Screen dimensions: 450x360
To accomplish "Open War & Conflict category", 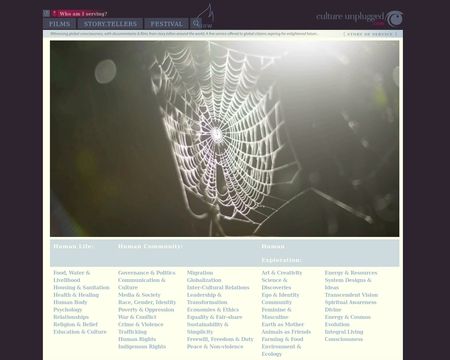I will (x=137, y=317).
